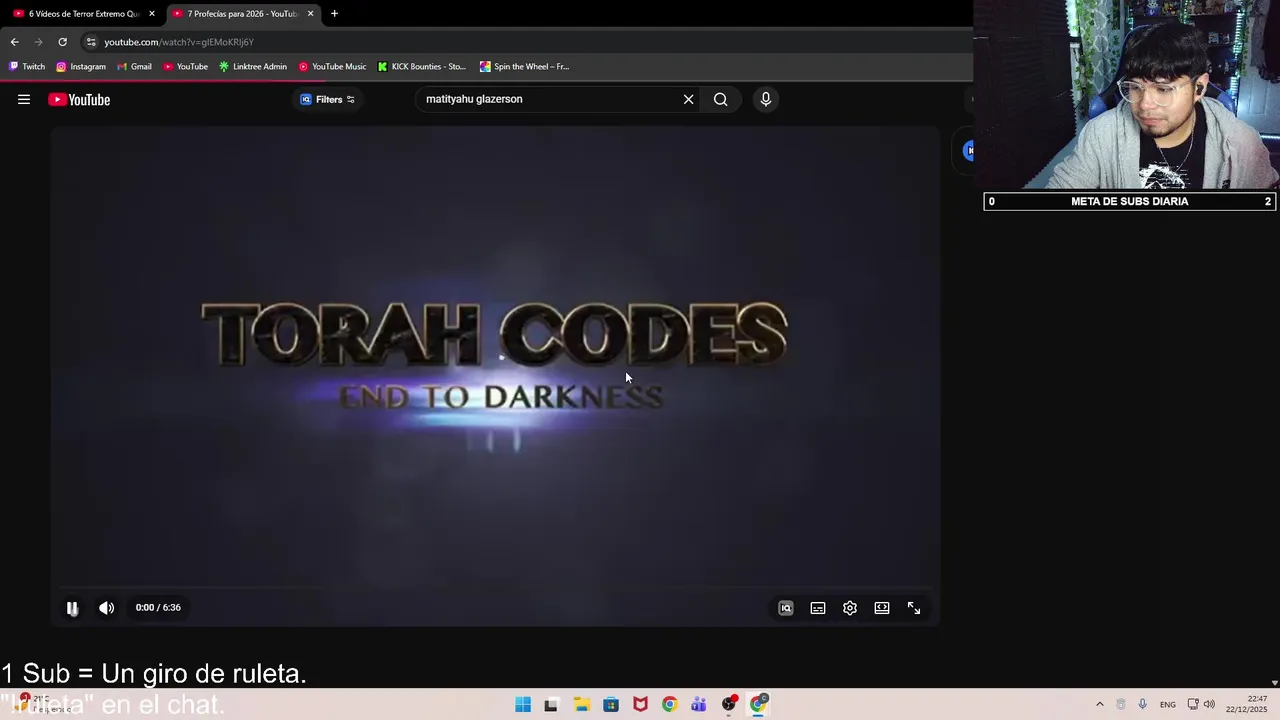Screen dimensions: 1280x720
Task: Close the '6 Videos de Terror Extremo' tab
Action: pyautogui.click(x=152, y=14)
